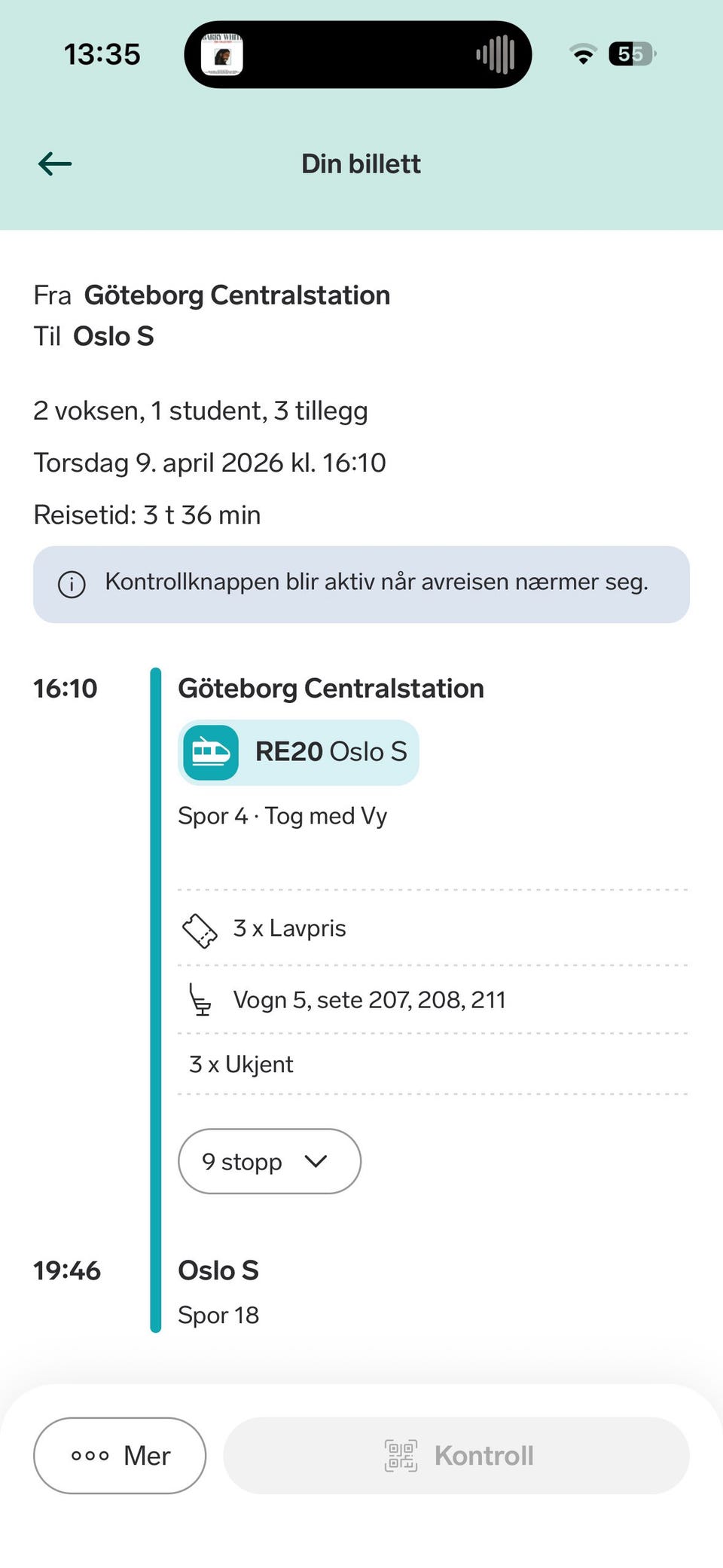
Task: Tap the Din billett header title
Action: pos(361,164)
